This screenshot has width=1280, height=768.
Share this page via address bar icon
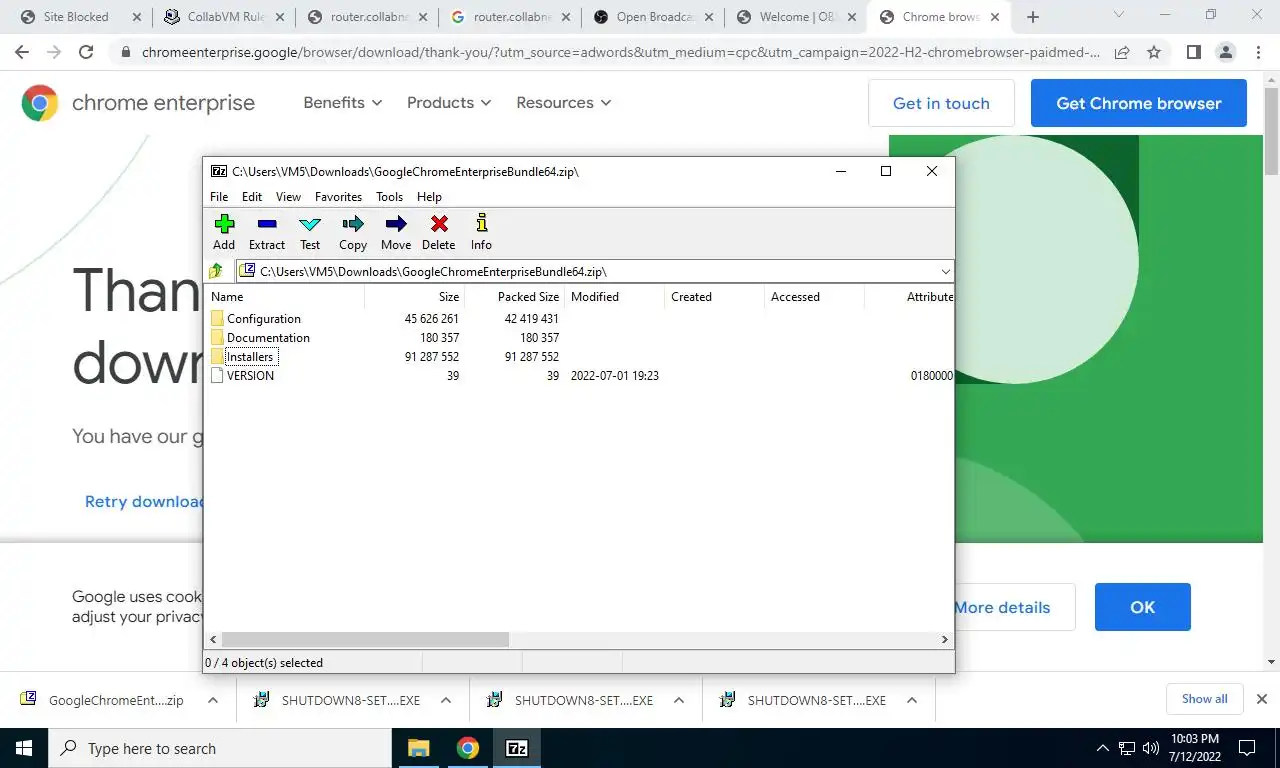click(1122, 53)
